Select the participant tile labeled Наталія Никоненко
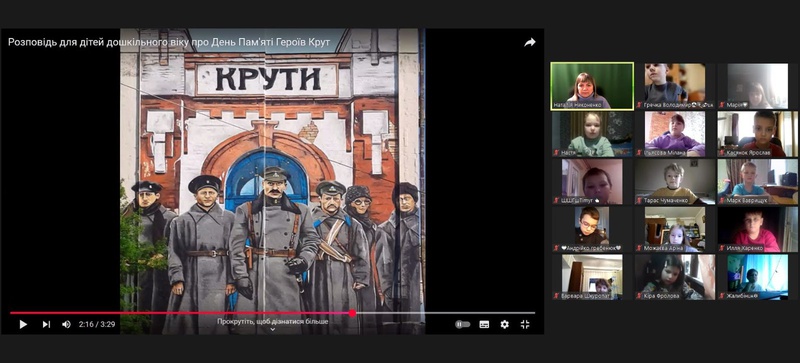Viewport: 800px width, 363px height. pyautogui.click(x=592, y=86)
